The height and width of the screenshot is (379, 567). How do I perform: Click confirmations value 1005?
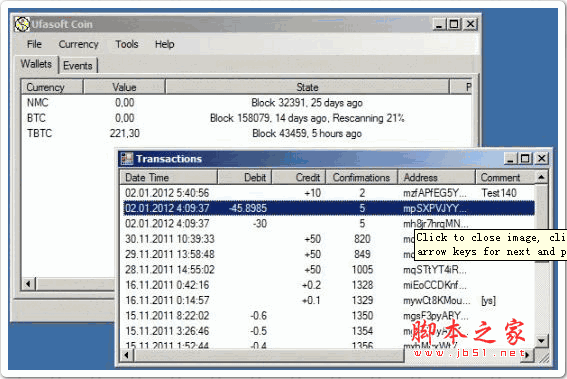pyautogui.click(x=362, y=270)
